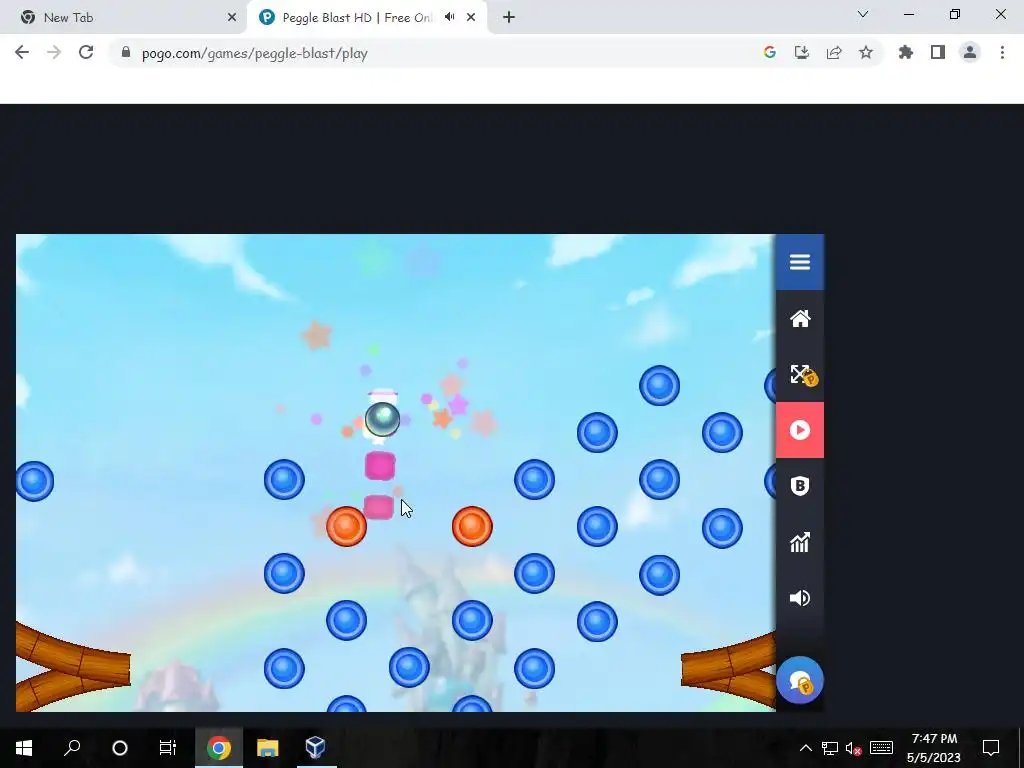View stats using the bar chart icon

tap(799, 542)
